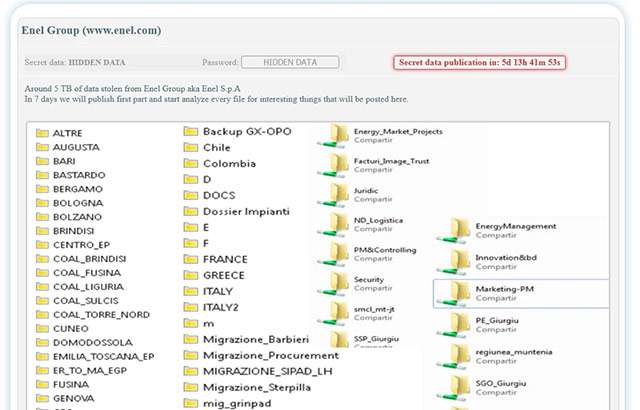Select the BOLZANO folder name
This screenshot has height=410, width=640.
[x=78, y=217]
